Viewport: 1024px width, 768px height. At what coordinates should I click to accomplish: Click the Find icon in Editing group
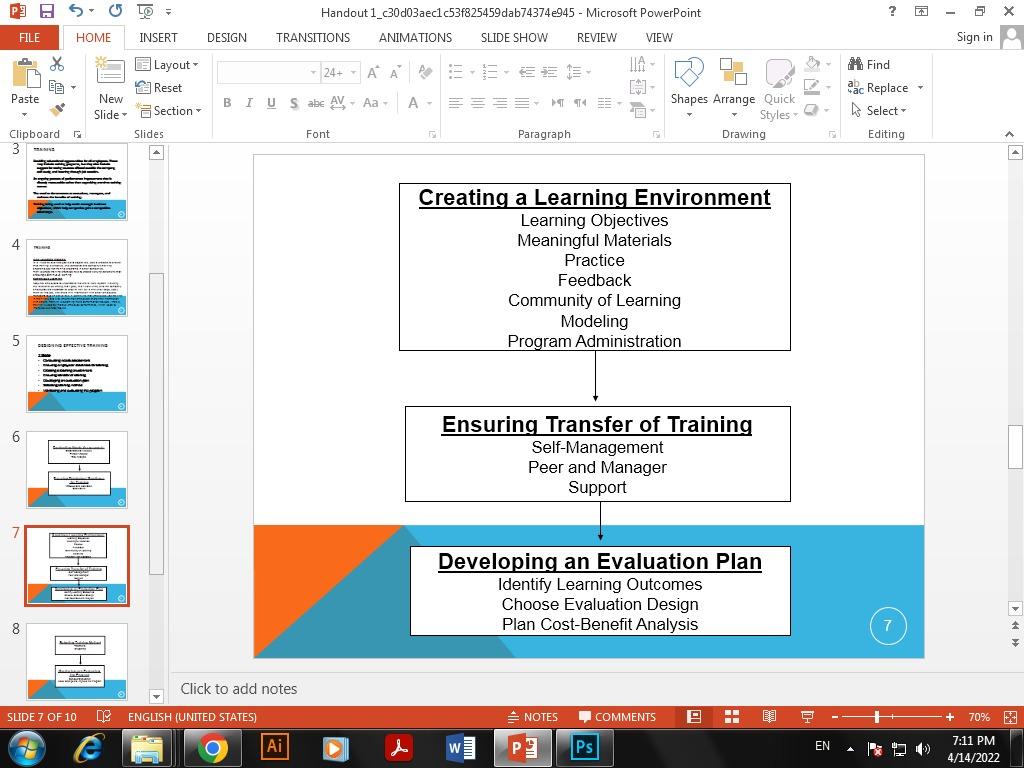pos(870,64)
